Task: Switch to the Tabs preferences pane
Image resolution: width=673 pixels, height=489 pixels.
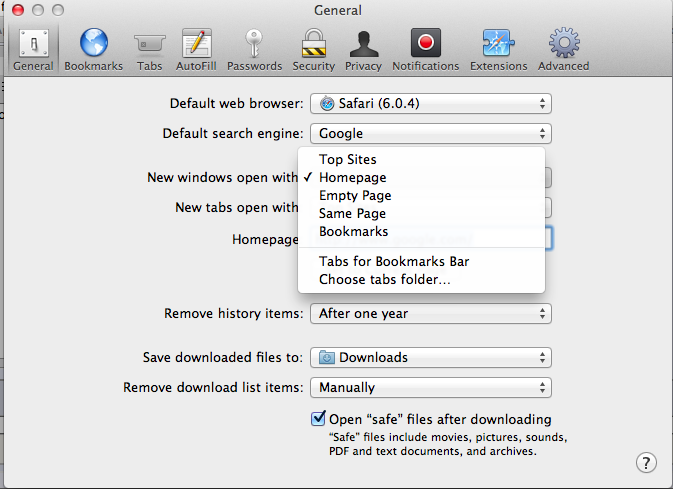Action: point(149,50)
